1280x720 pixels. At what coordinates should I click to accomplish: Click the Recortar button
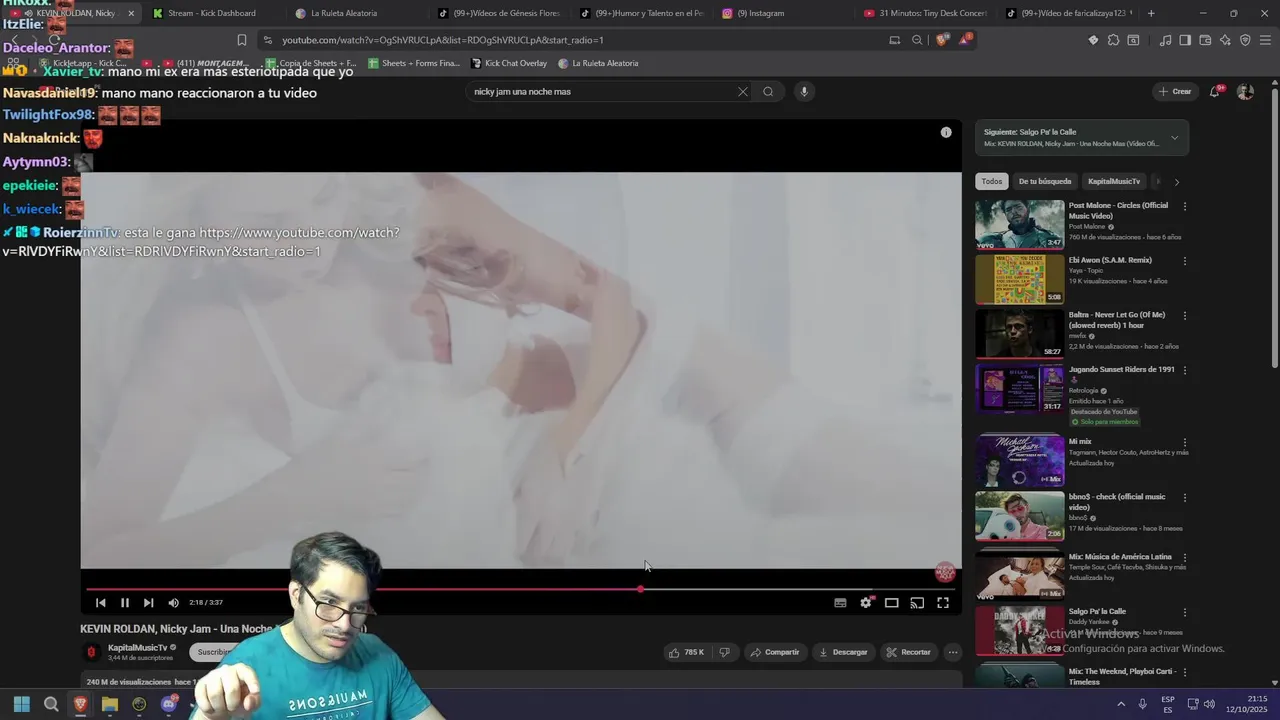(x=908, y=652)
